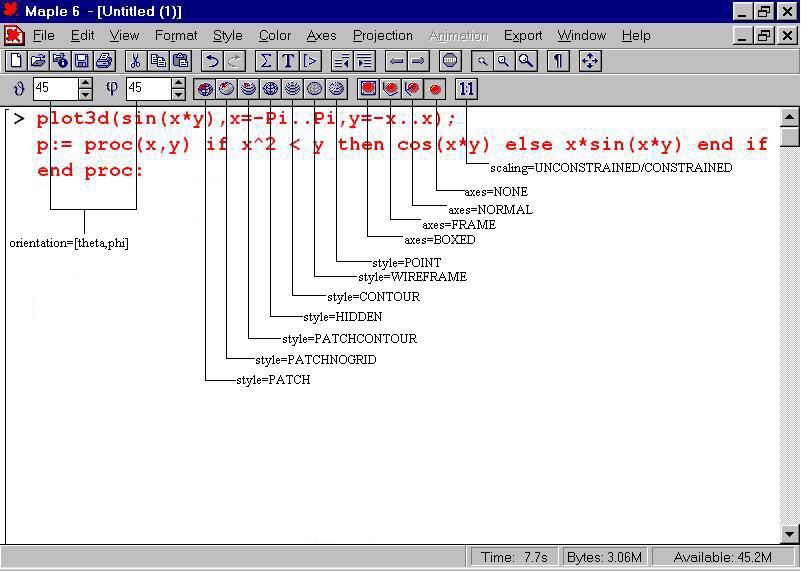Click the Stop computation icon
The height and width of the screenshot is (571, 801).
pos(450,62)
